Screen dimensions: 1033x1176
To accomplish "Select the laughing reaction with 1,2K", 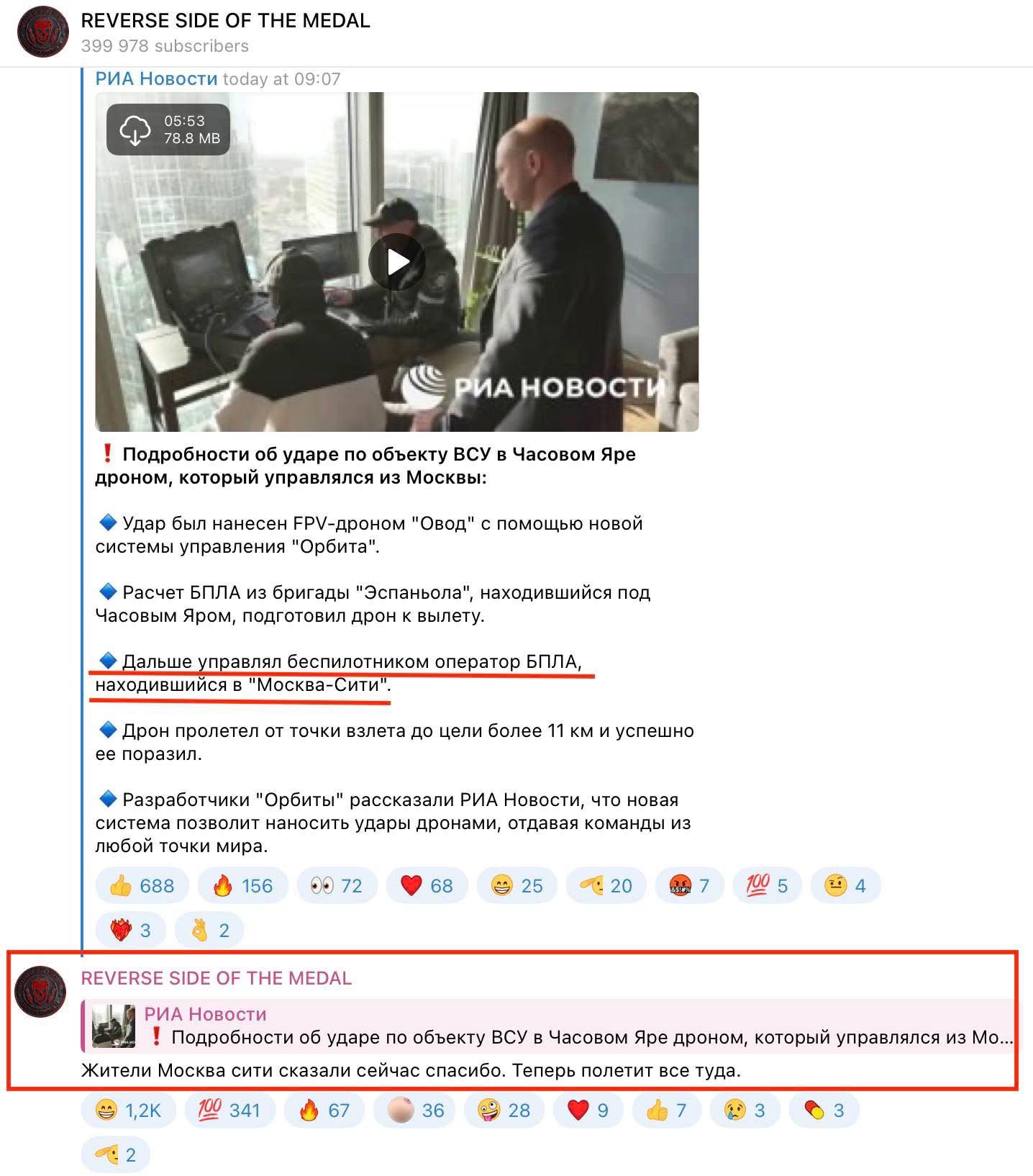I will 128,1111.
